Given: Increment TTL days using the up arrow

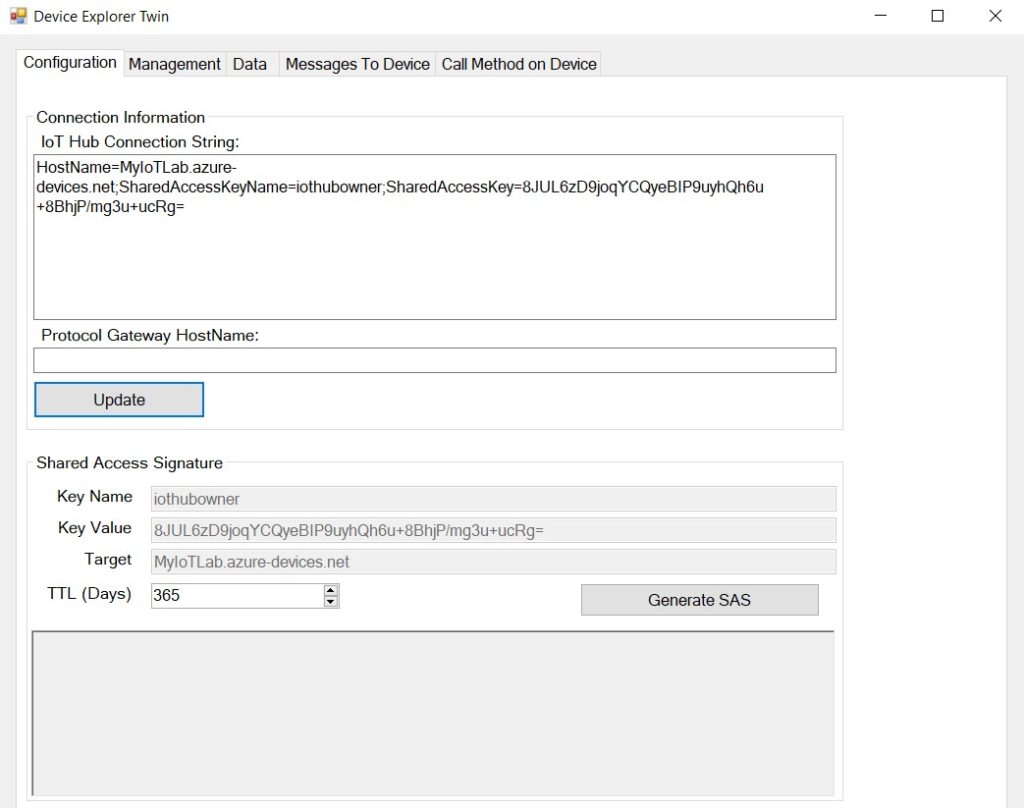Looking at the screenshot, I should (330, 590).
